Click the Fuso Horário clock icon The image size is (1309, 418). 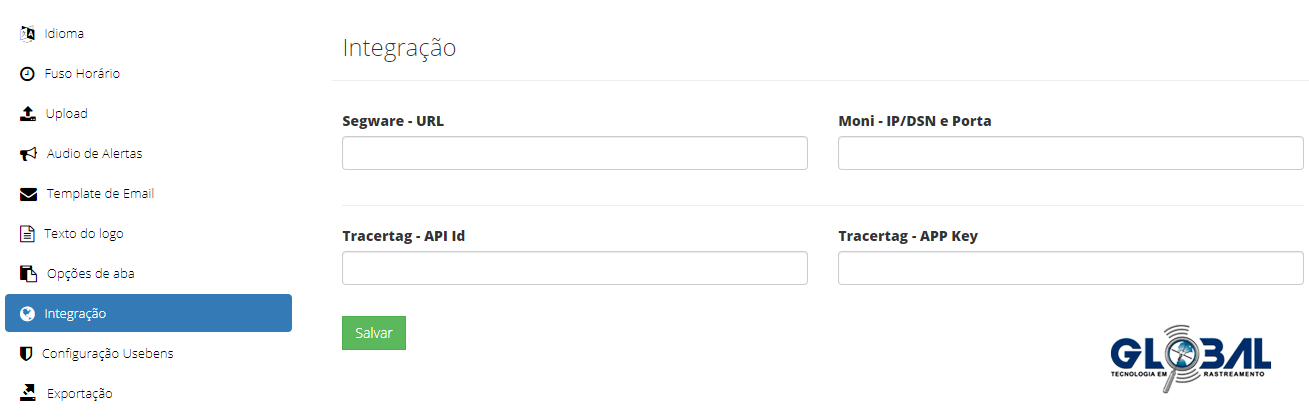[x=28, y=74]
